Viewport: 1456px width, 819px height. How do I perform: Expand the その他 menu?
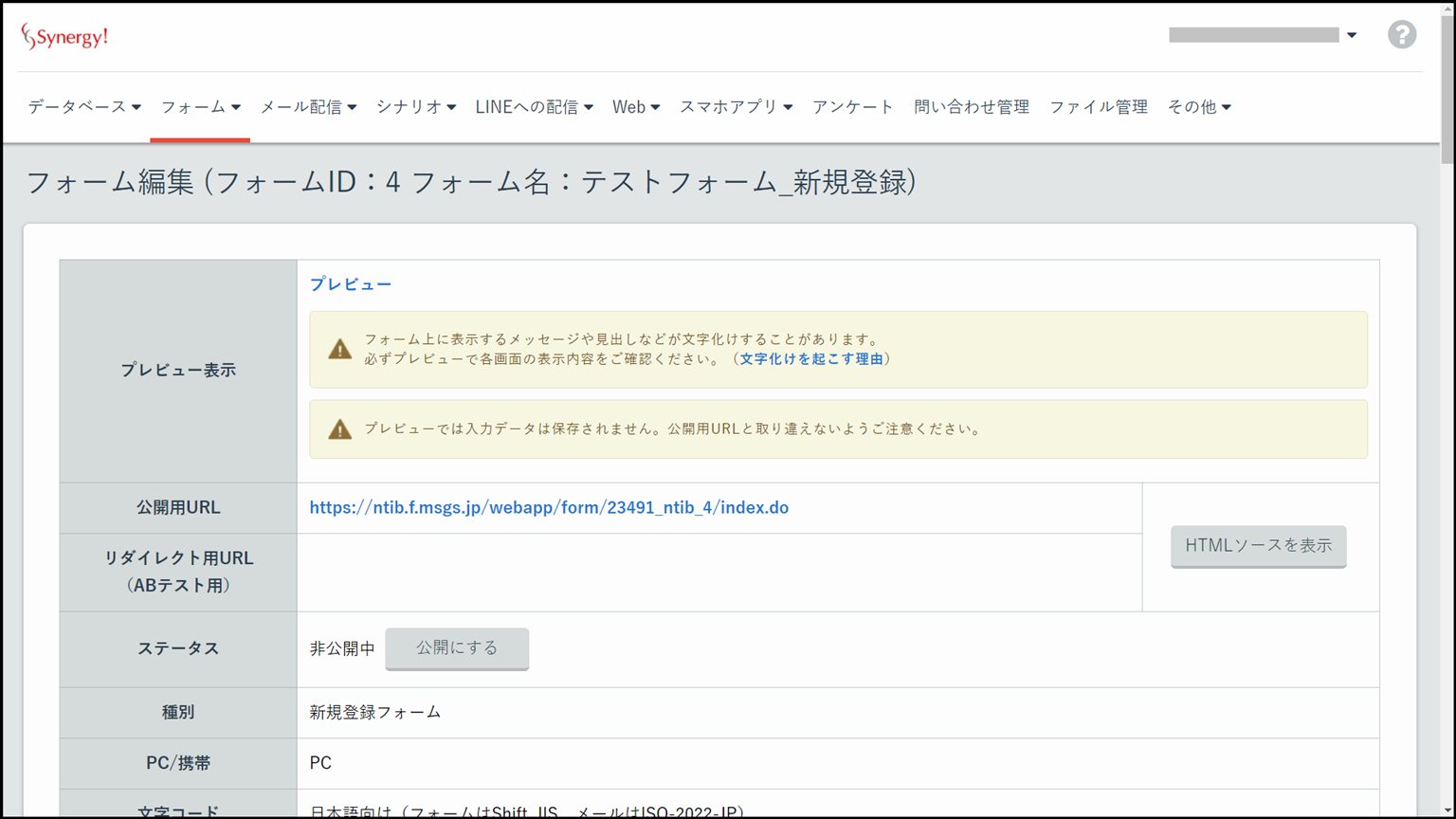pos(1198,107)
